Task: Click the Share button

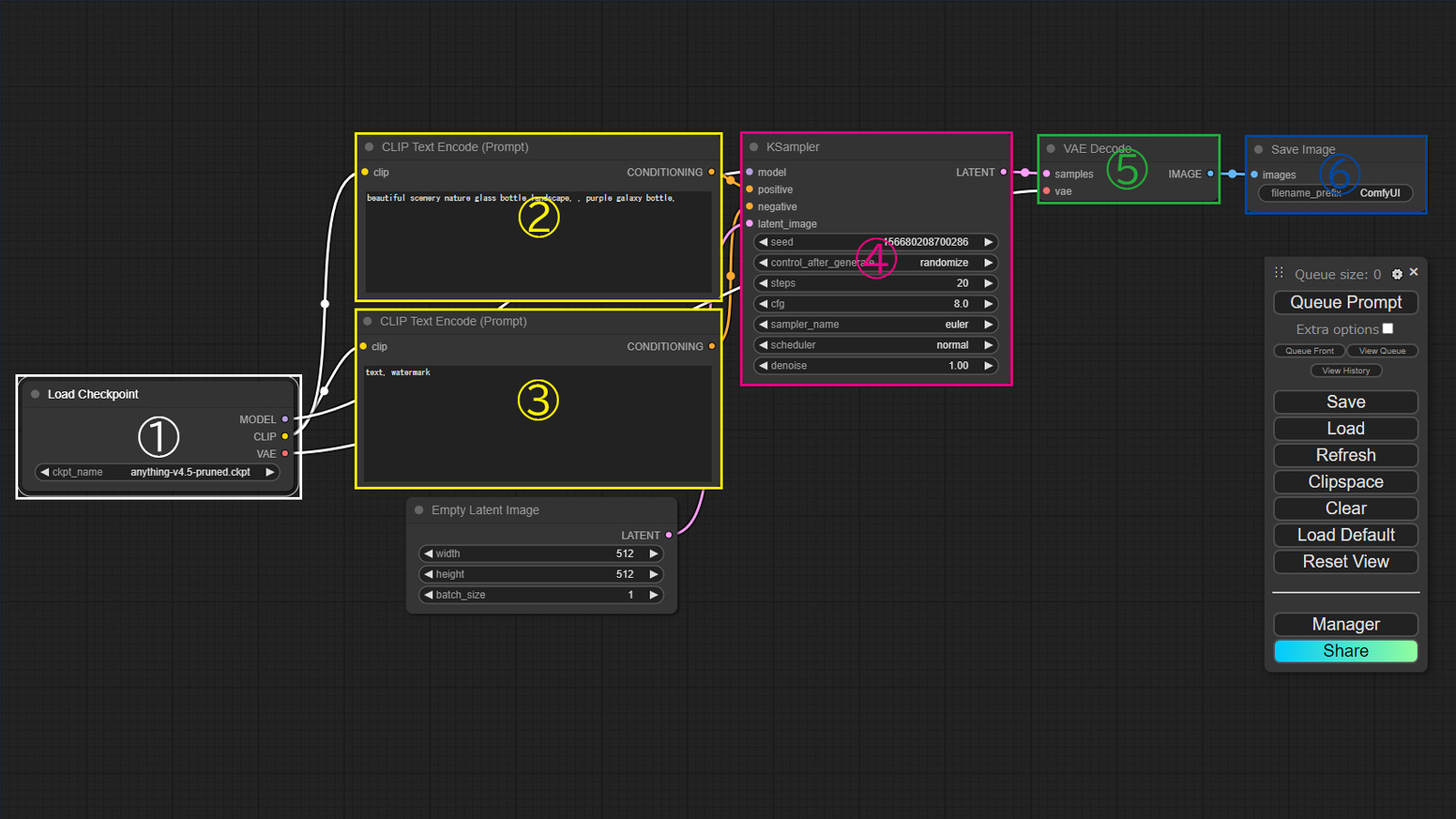Action: (1346, 651)
